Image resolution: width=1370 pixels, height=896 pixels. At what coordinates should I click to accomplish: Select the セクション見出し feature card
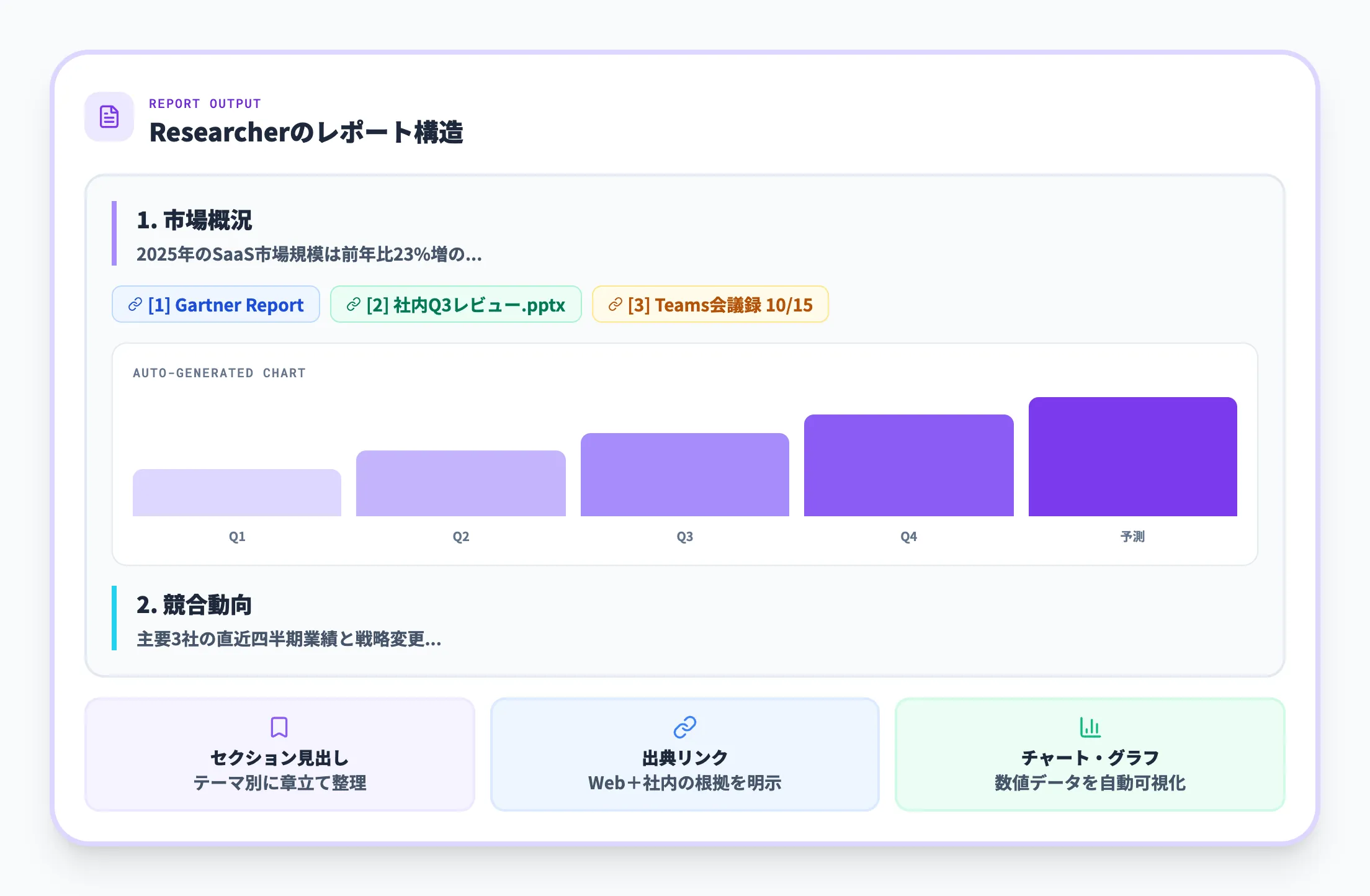pos(280,755)
